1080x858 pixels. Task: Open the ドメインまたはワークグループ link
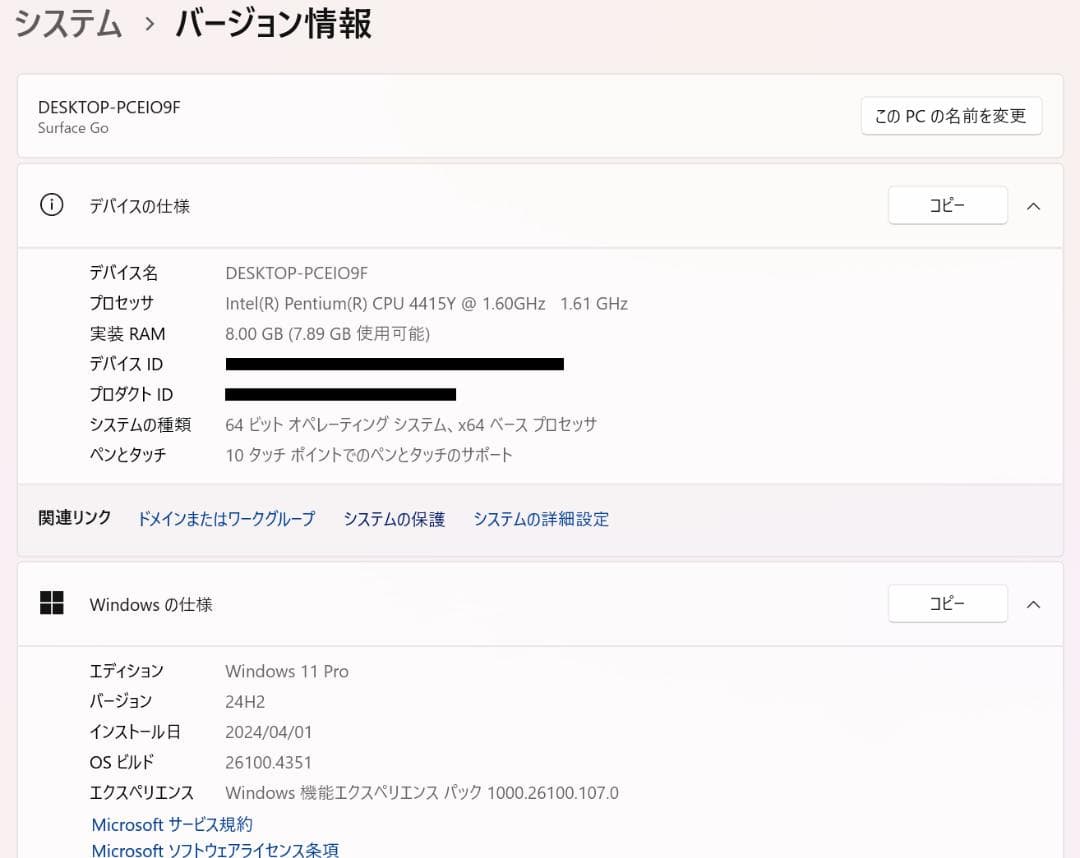coord(226,518)
